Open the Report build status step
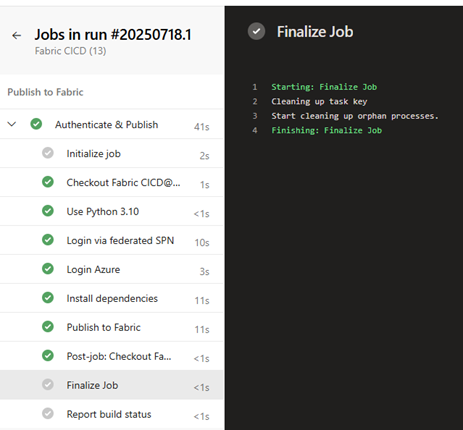463x430 pixels. [x=111, y=414]
